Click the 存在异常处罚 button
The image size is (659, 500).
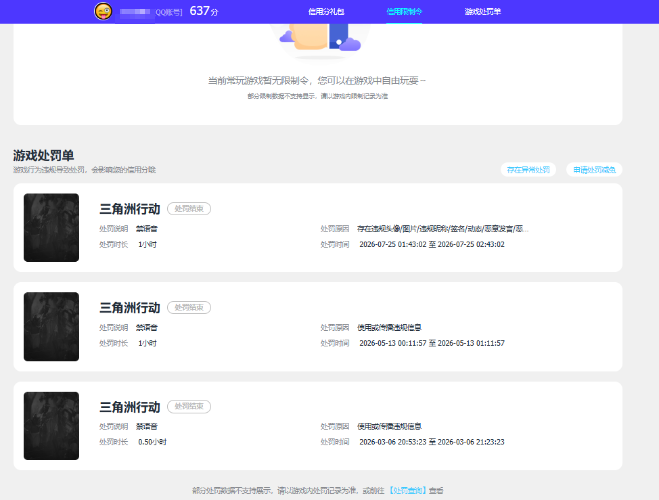(x=528, y=170)
